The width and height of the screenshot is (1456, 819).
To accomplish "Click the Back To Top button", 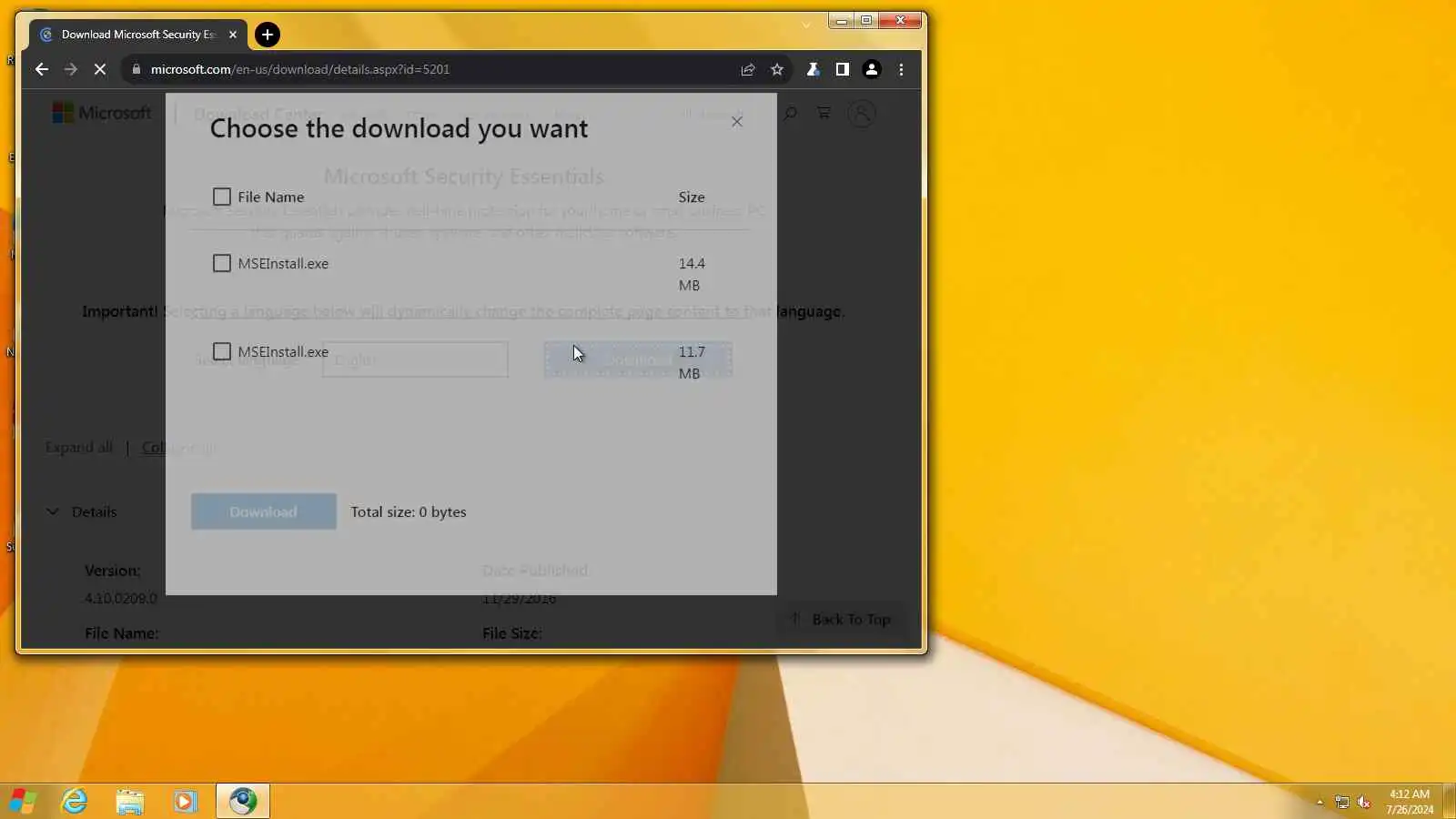I will 843,619.
